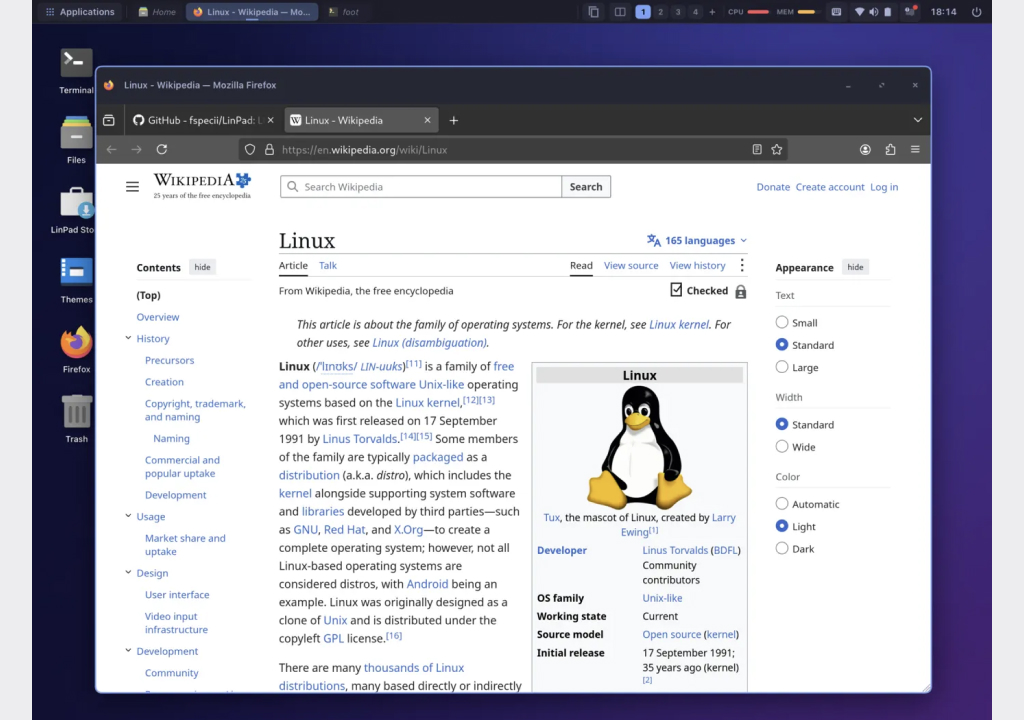
Task: Open the 165 languages dropdown
Action: [697, 240]
